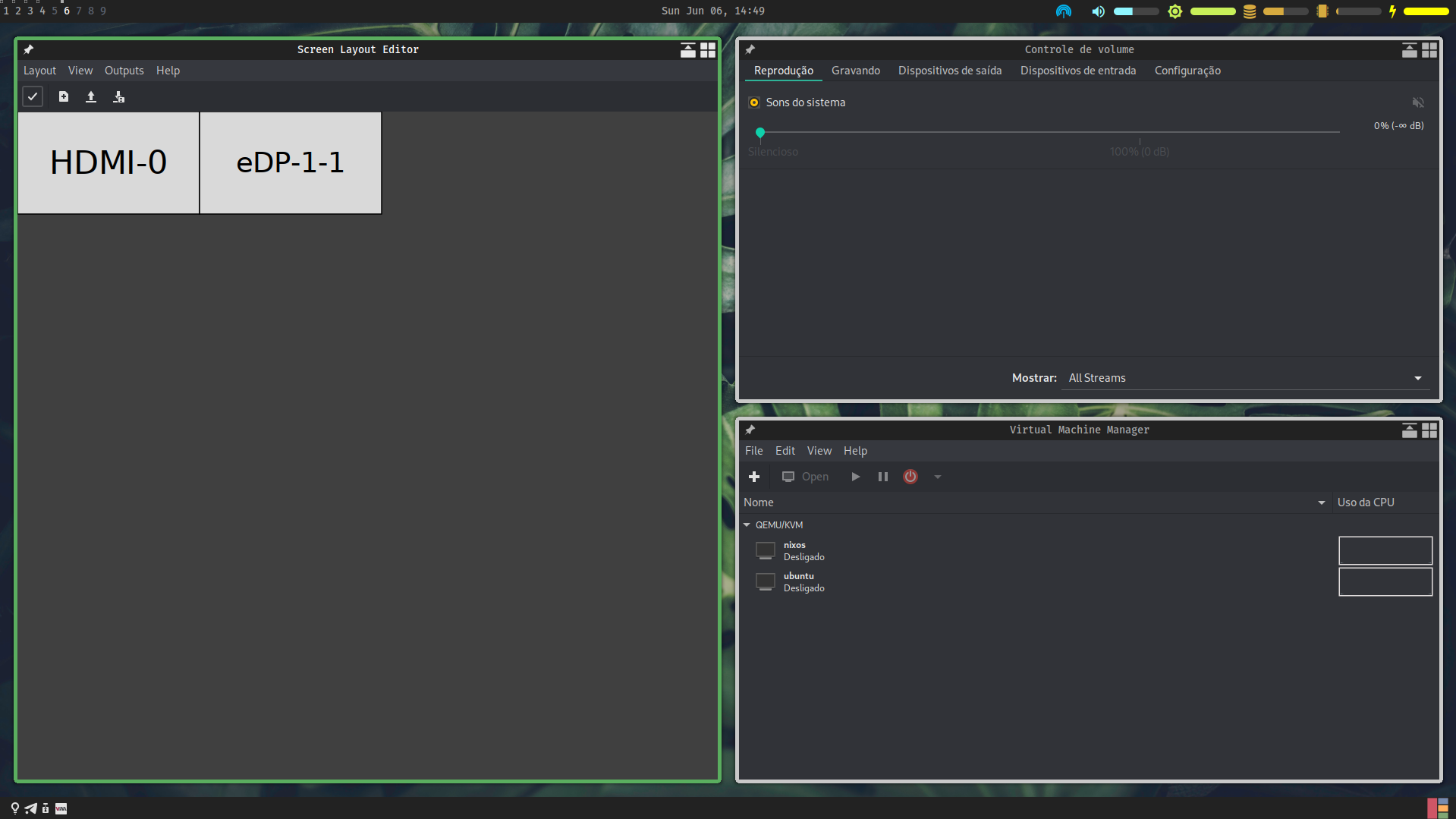Start the virtual machine with play icon
The height and width of the screenshot is (819, 1456).
click(x=856, y=477)
